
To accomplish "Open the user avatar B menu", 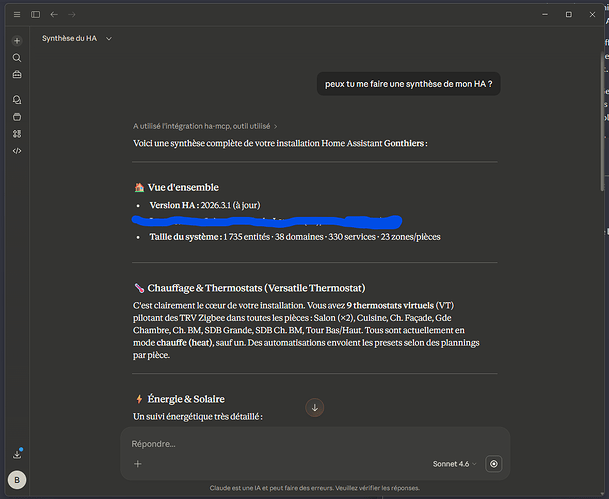I will point(17,480).
